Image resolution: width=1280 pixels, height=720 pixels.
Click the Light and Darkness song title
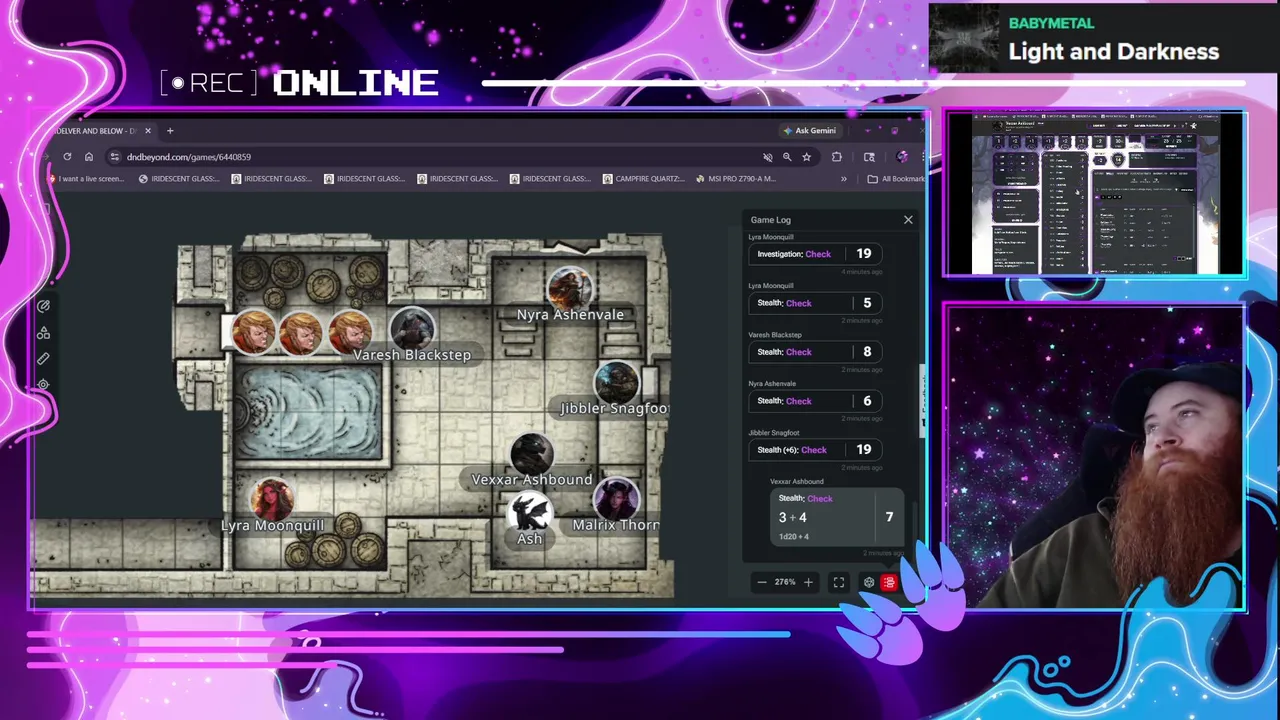(1113, 52)
